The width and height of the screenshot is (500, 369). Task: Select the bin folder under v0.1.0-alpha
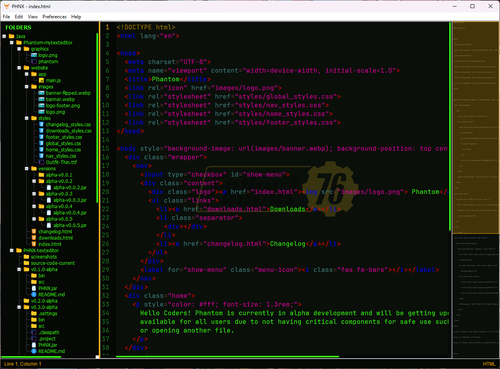tap(41, 276)
